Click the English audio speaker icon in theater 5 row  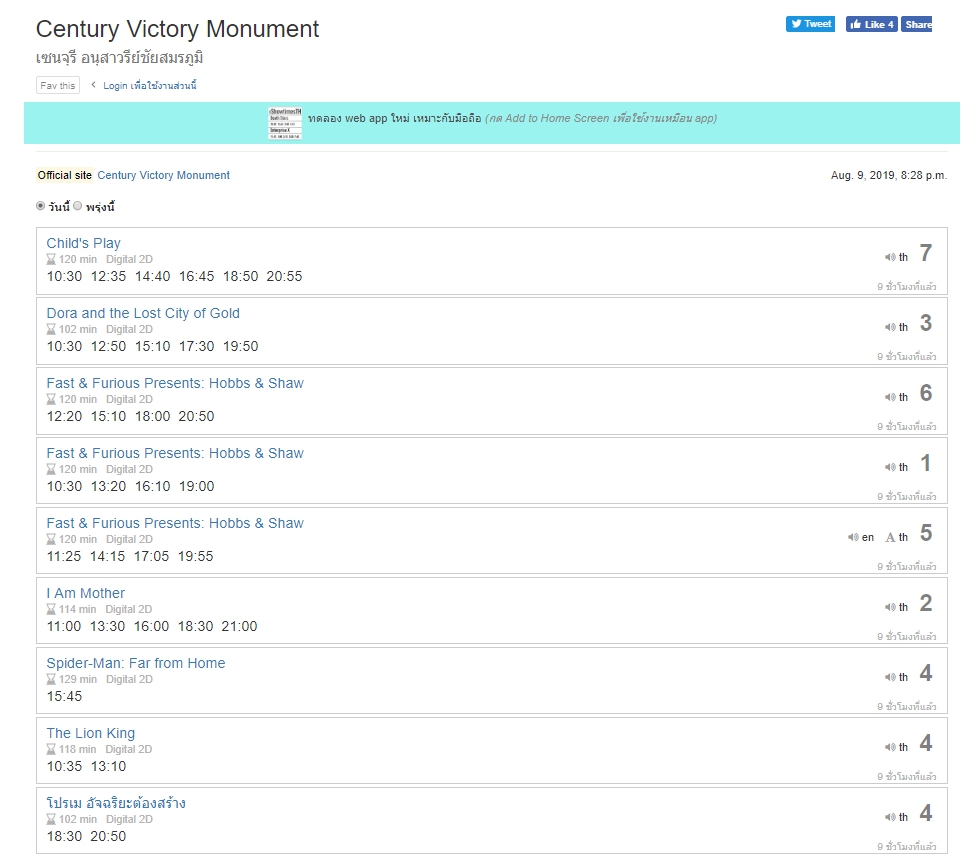pyautogui.click(x=853, y=537)
